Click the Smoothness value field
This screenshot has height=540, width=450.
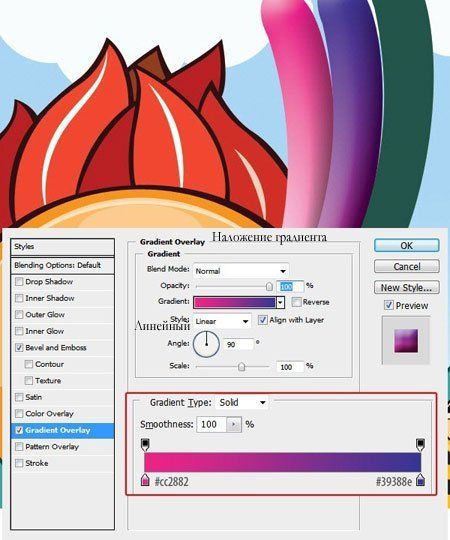pos(211,424)
